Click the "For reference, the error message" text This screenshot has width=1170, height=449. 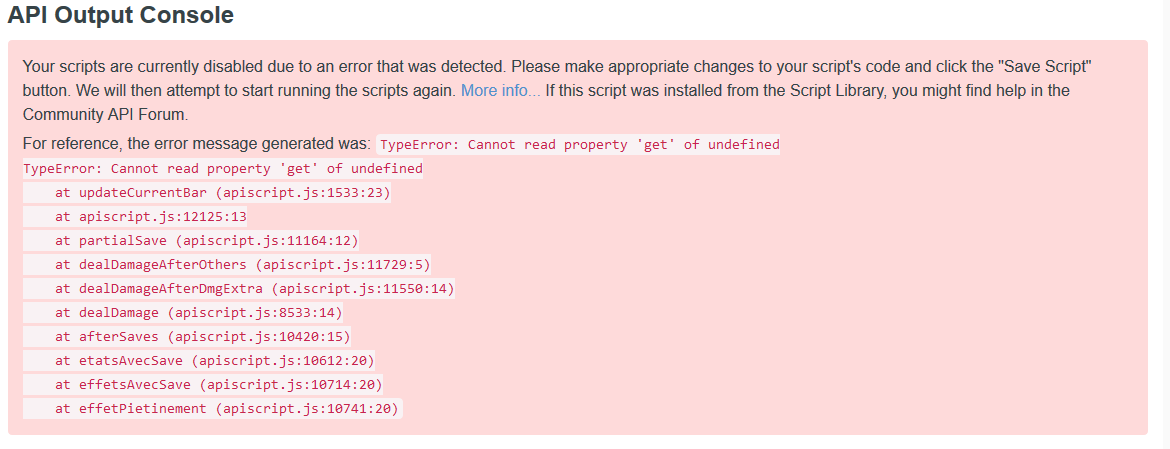pos(196,144)
